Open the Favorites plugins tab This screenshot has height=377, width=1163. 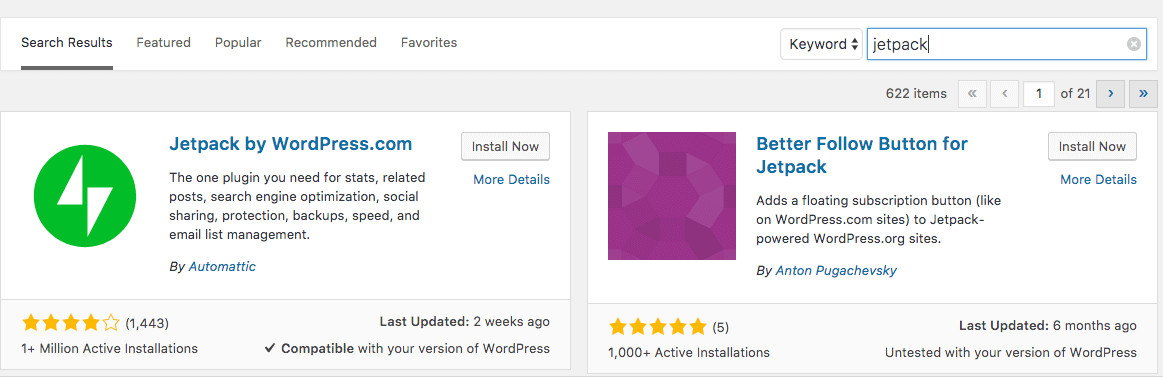point(429,42)
